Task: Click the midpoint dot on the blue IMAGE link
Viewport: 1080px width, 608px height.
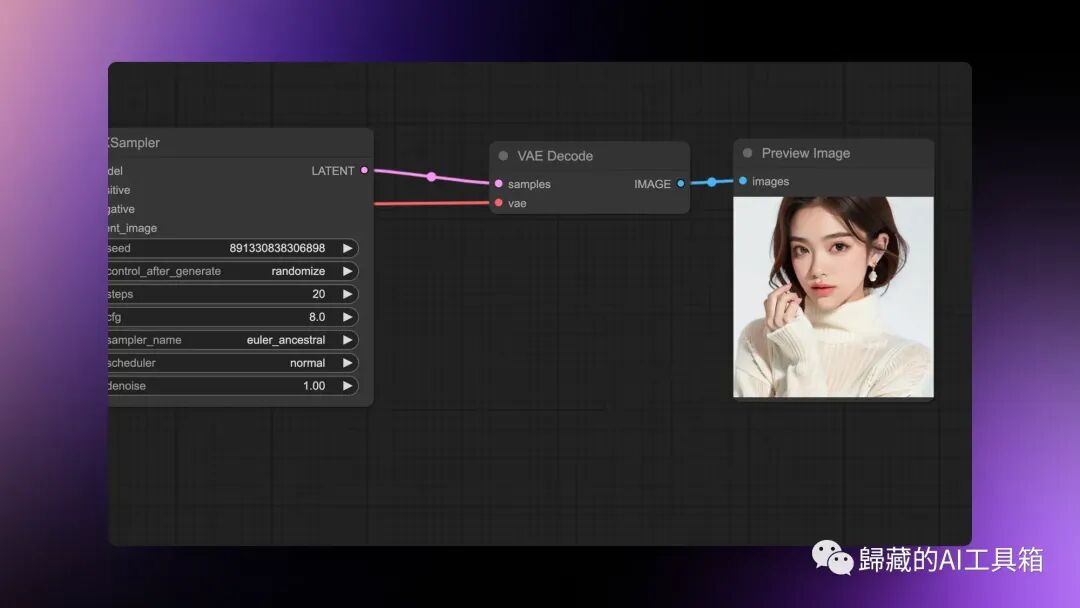Action: (712, 182)
